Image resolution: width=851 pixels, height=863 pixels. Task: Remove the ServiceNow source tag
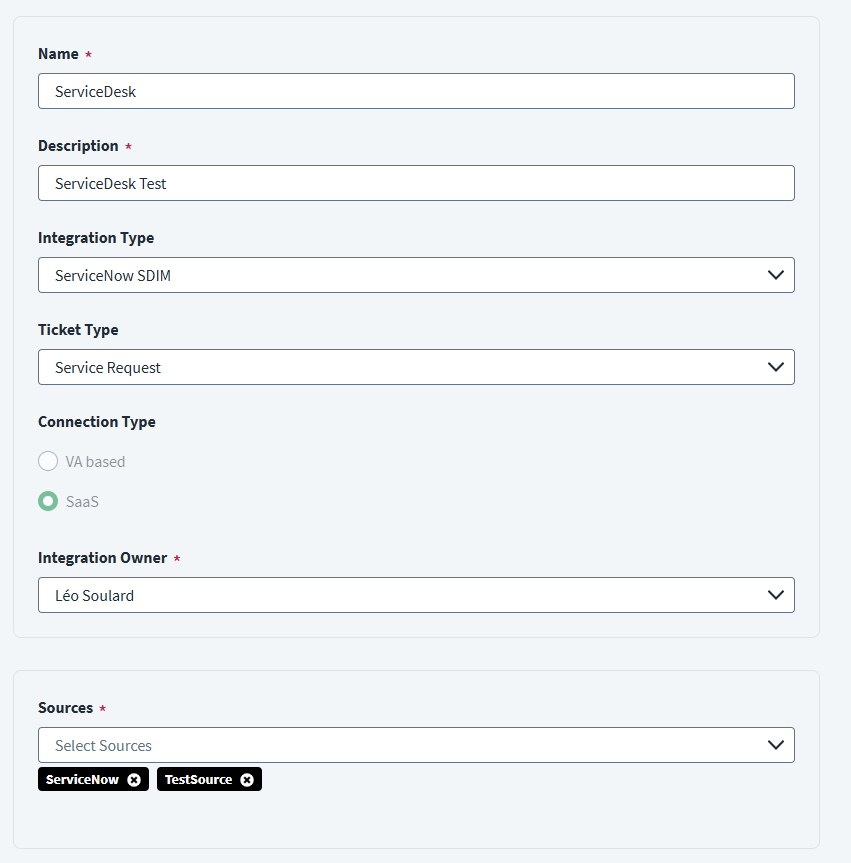[134, 780]
